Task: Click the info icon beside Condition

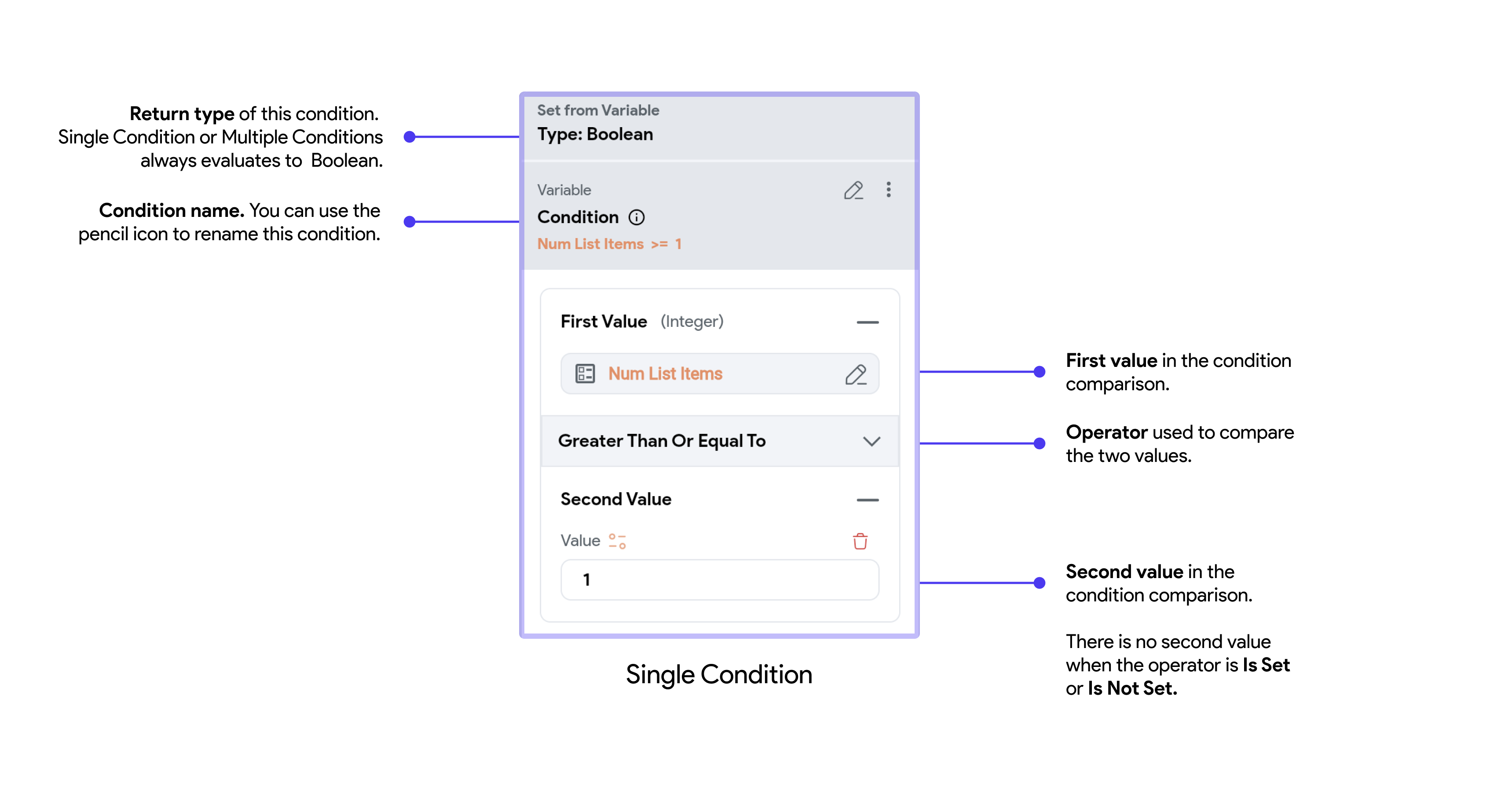Action: click(636, 218)
